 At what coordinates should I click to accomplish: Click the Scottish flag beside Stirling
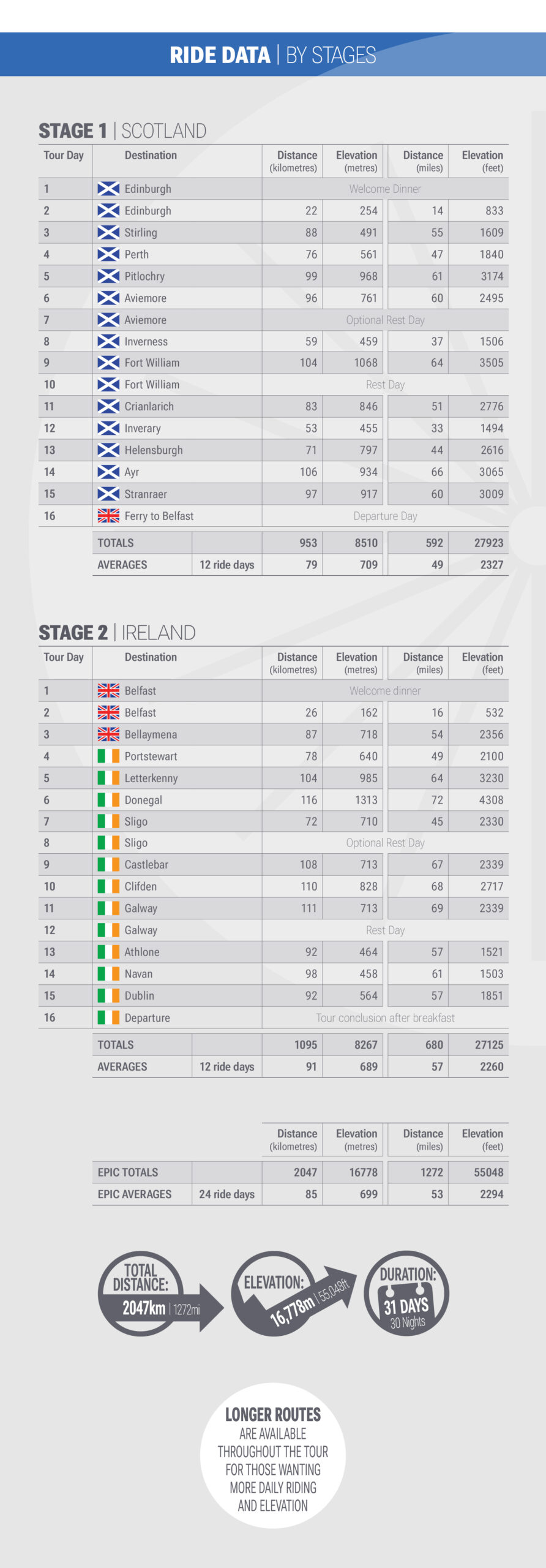click(108, 233)
